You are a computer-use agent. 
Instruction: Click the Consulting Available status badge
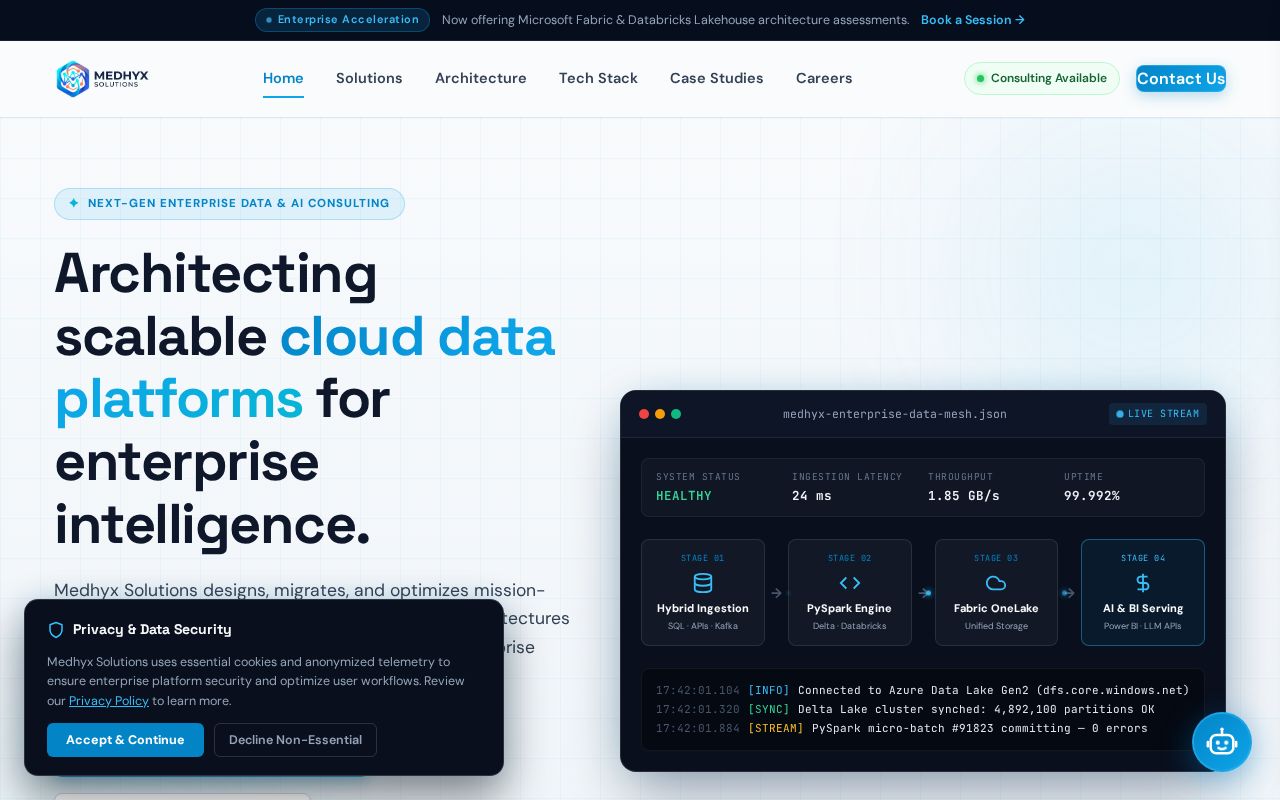click(x=1042, y=79)
